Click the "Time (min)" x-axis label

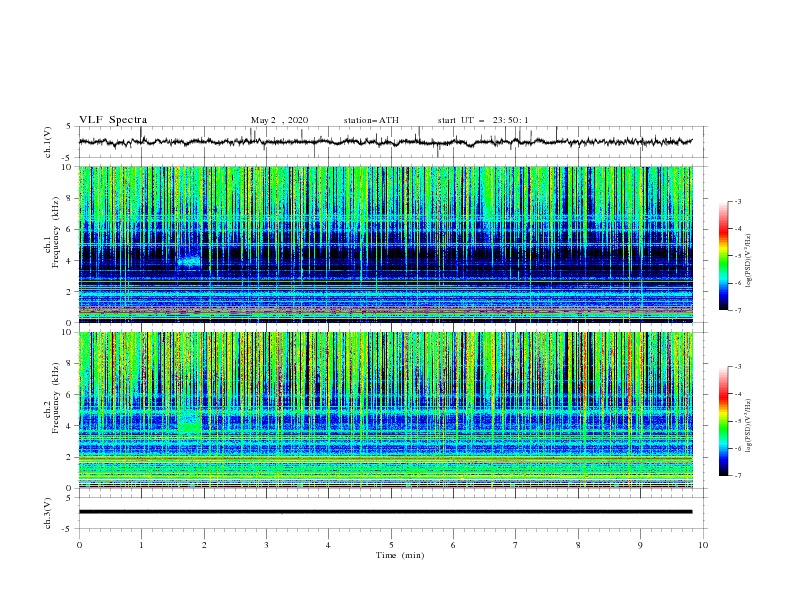[400, 555]
